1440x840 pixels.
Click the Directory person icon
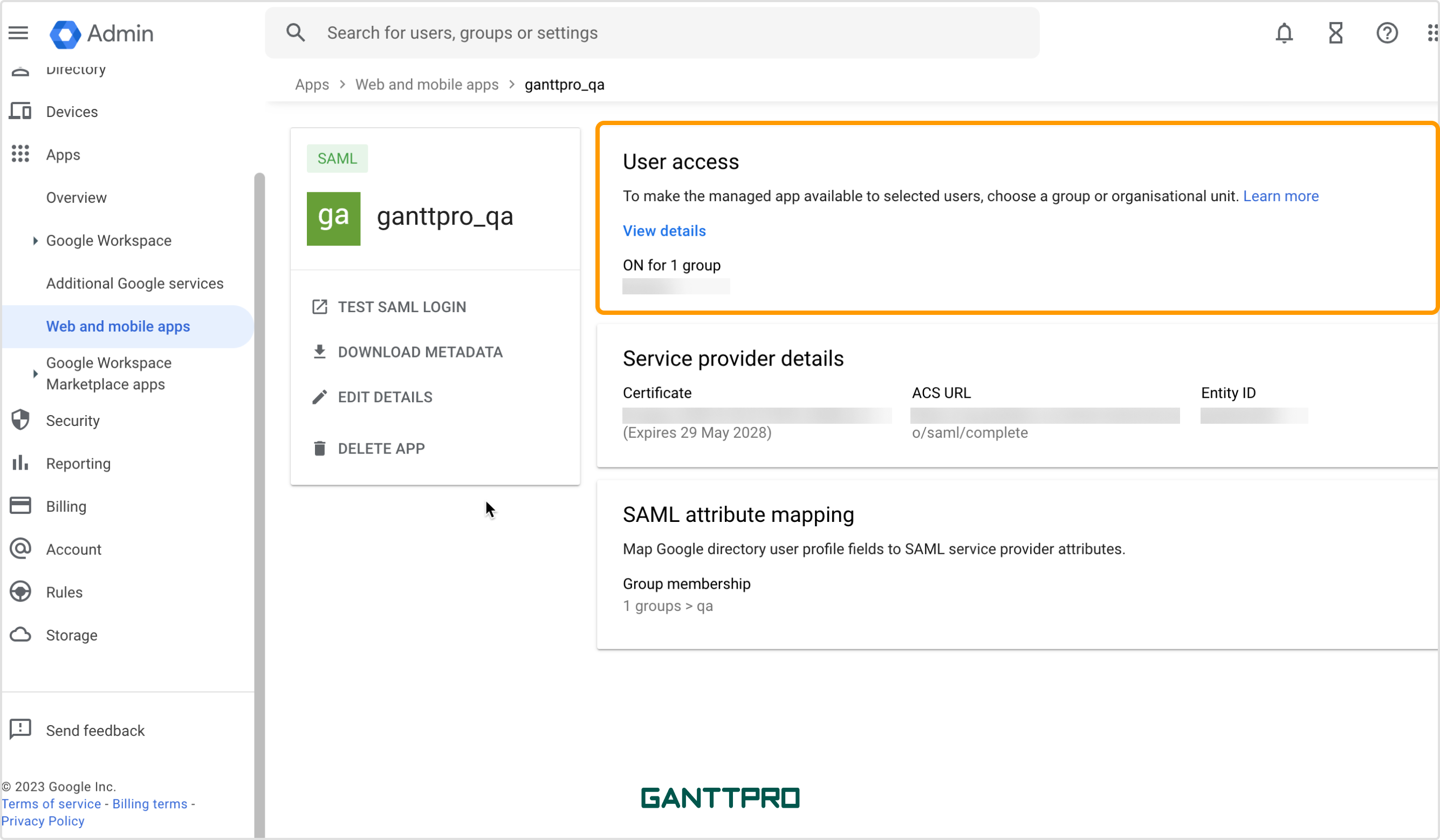click(x=20, y=71)
